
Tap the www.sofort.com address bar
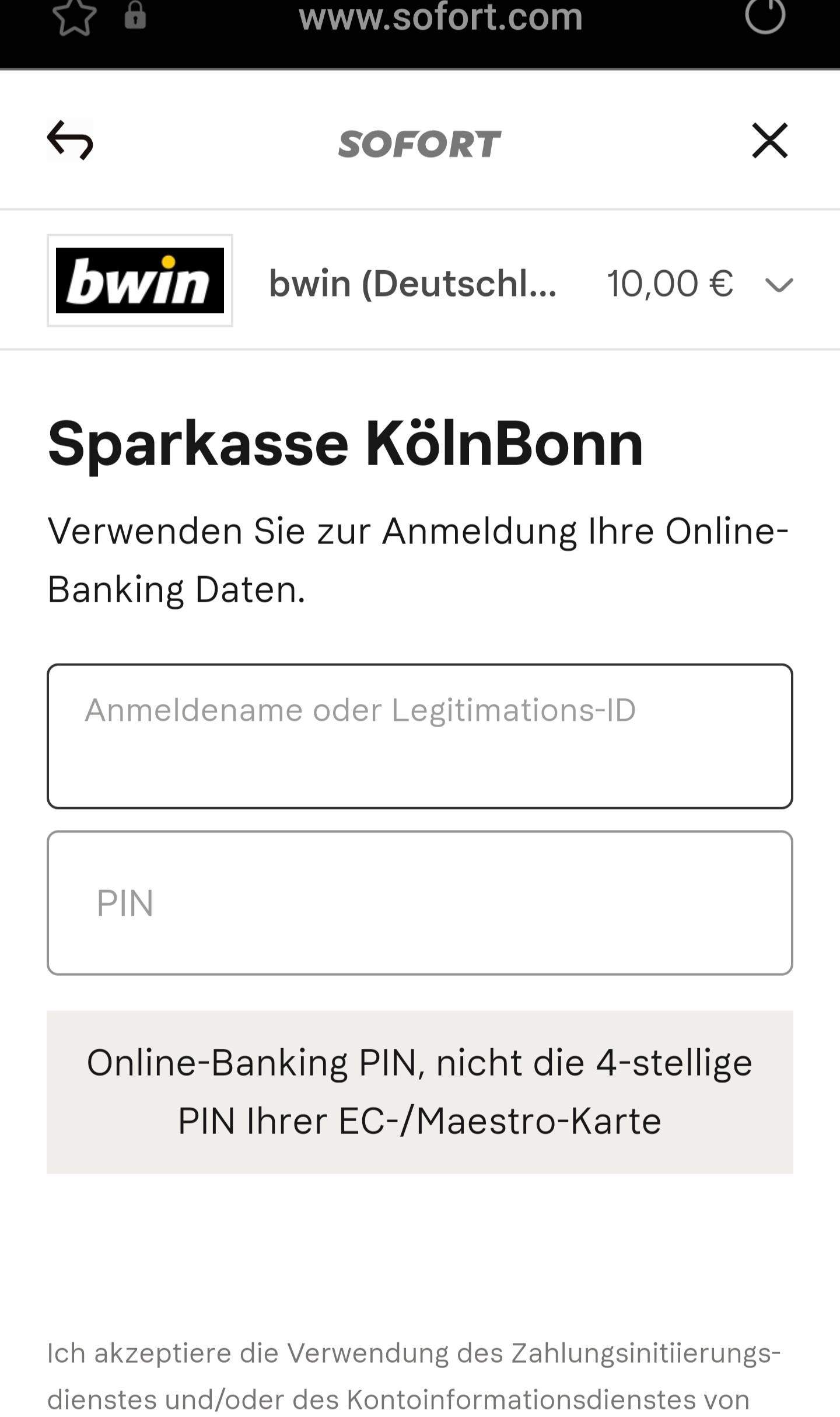coord(440,18)
